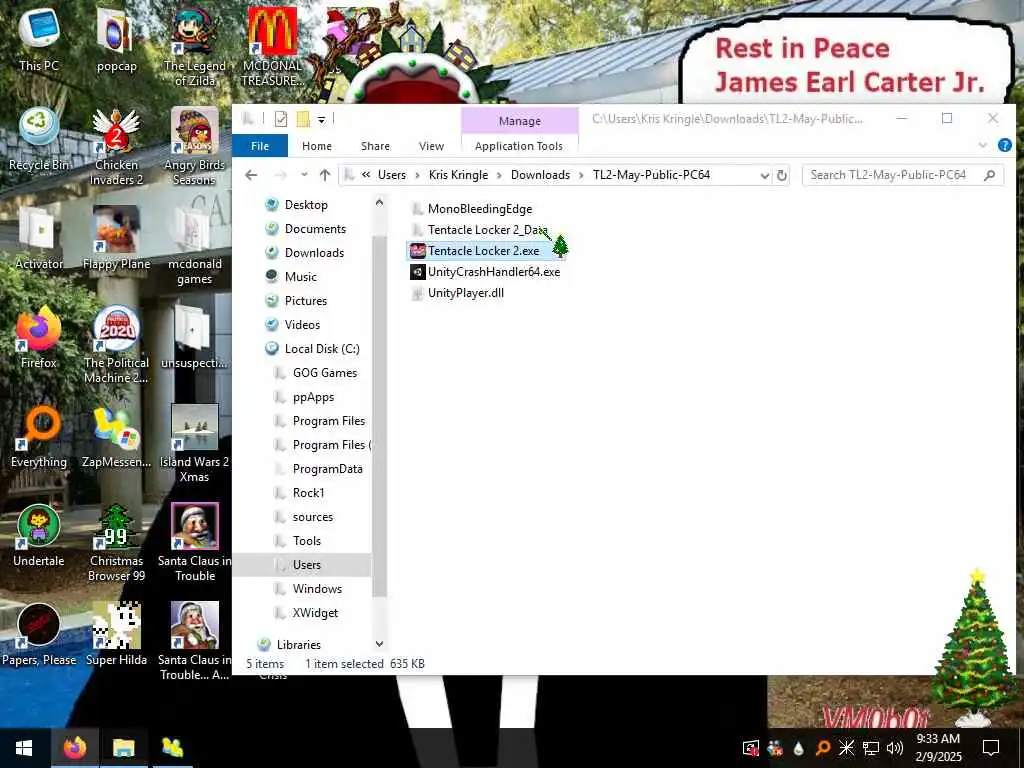Click the navigation pane scroll down arrow

pos(379,644)
